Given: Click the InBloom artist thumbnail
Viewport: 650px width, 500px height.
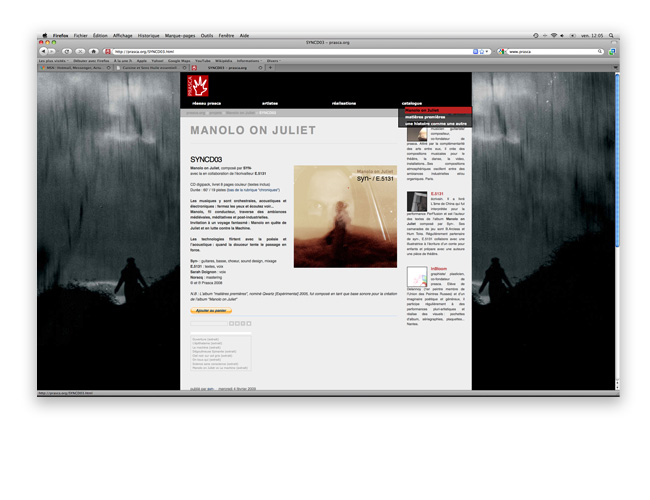Looking at the screenshot, I should (417, 277).
